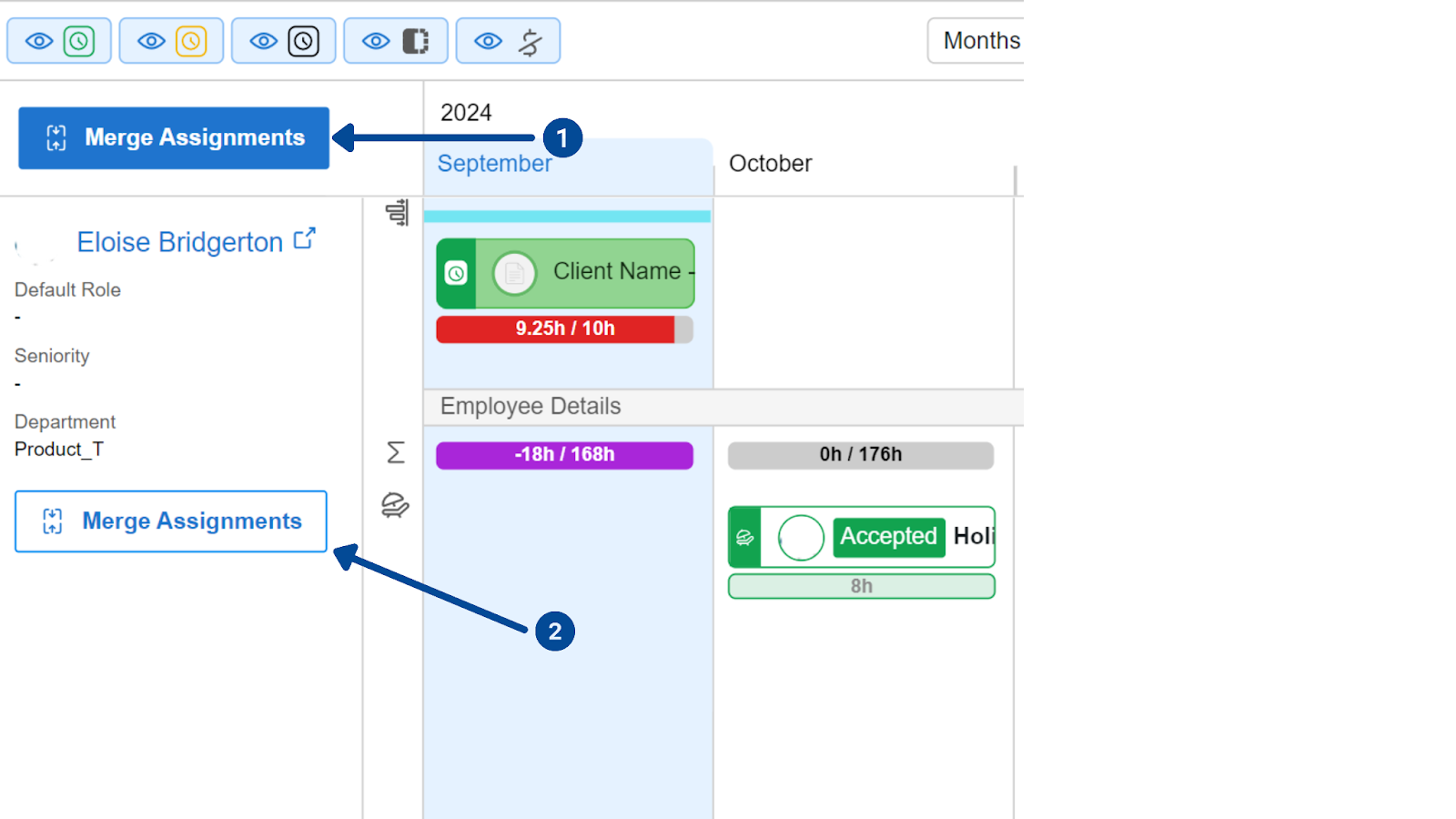Viewport: 1456px width, 819px height.
Task: Select the September month column header
Action: 494,164
